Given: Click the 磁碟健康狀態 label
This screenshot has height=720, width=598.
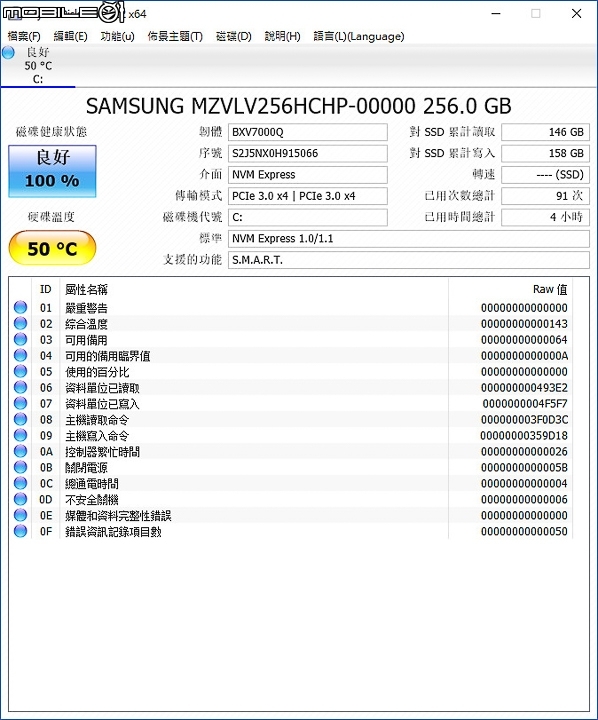Looking at the screenshot, I should (51, 132).
